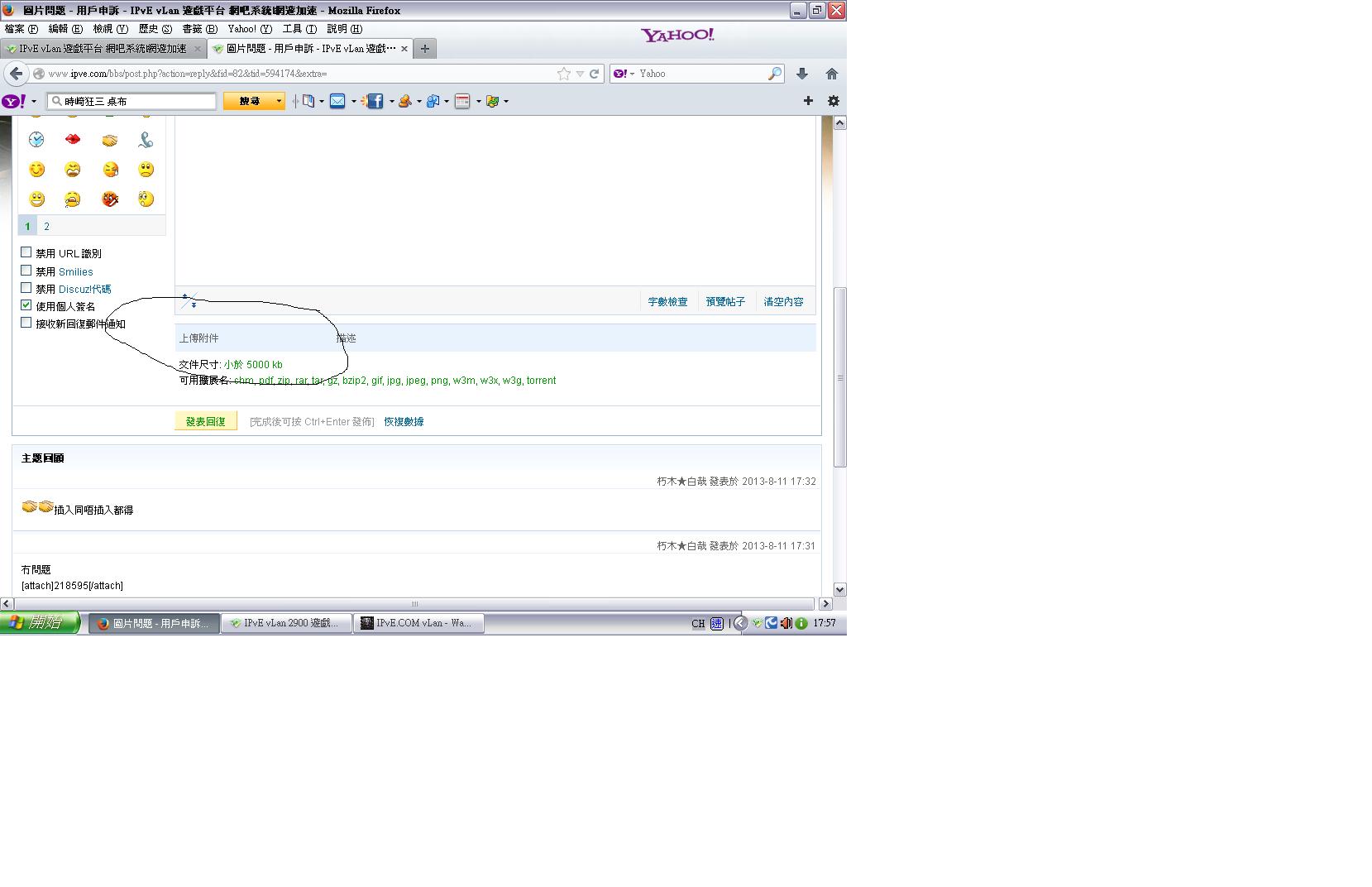
Task: Click the horizontal scrollbar thumb
Action: [414, 604]
